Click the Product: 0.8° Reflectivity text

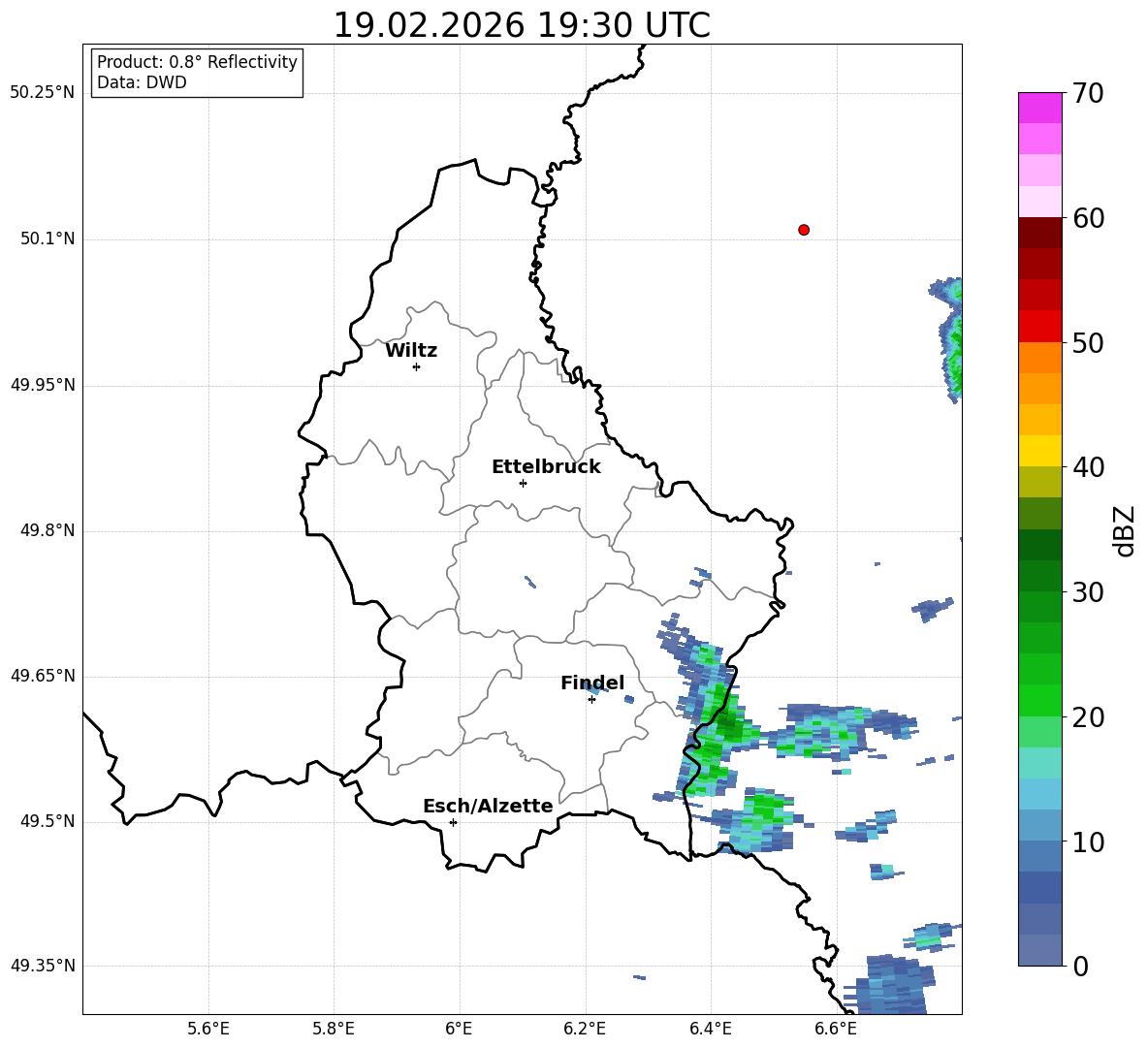197,61
